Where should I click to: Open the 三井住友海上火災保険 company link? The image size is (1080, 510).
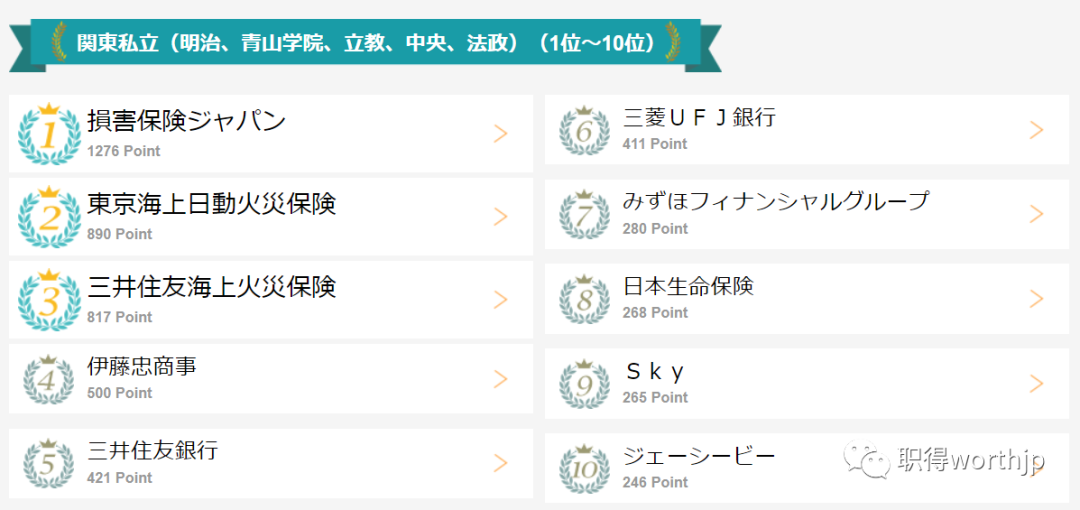click(x=211, y=287)
